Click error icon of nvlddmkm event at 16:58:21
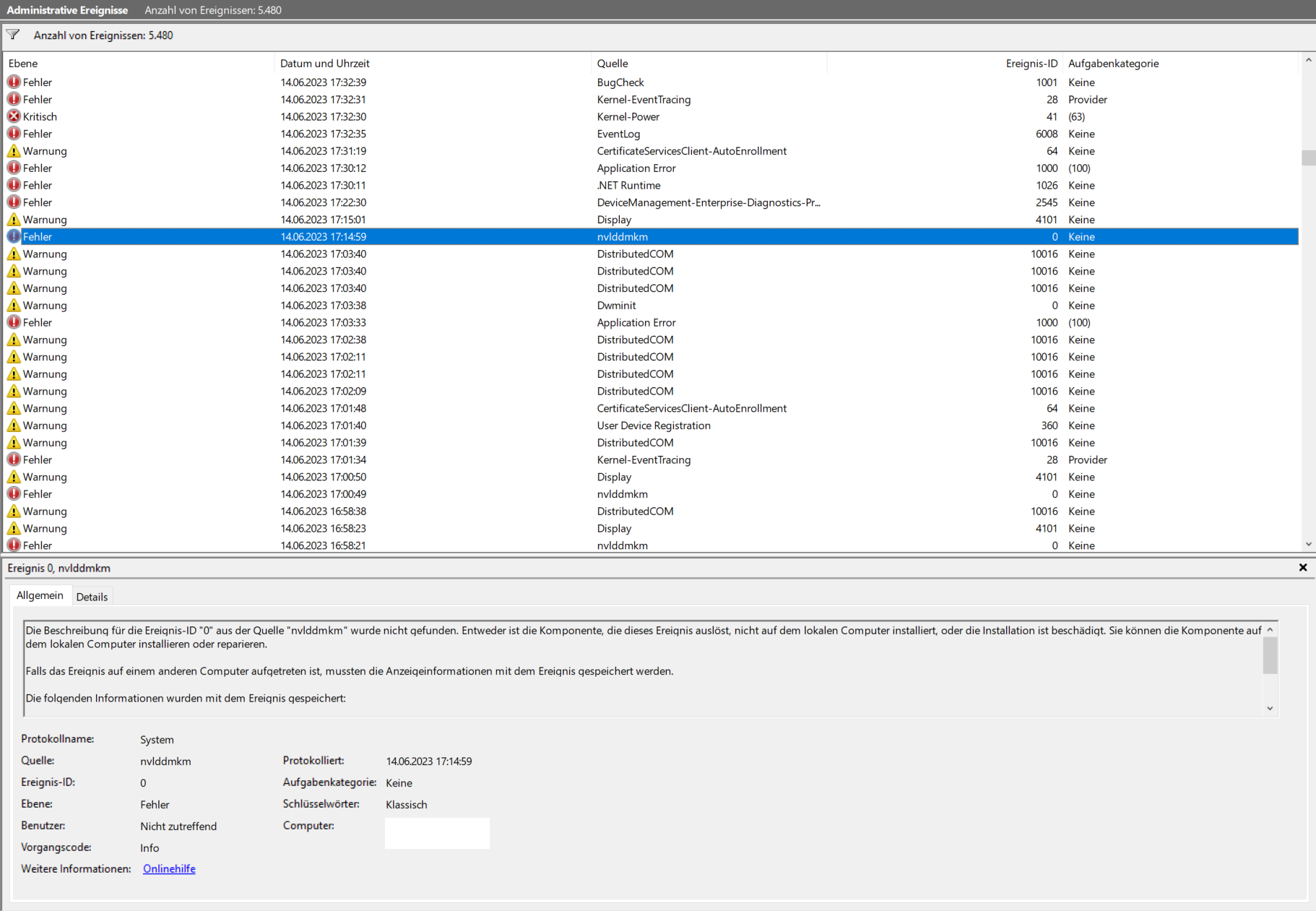The height and width of the screenshot is (911, 1316). pyautogui.click(x=14, y=545)
